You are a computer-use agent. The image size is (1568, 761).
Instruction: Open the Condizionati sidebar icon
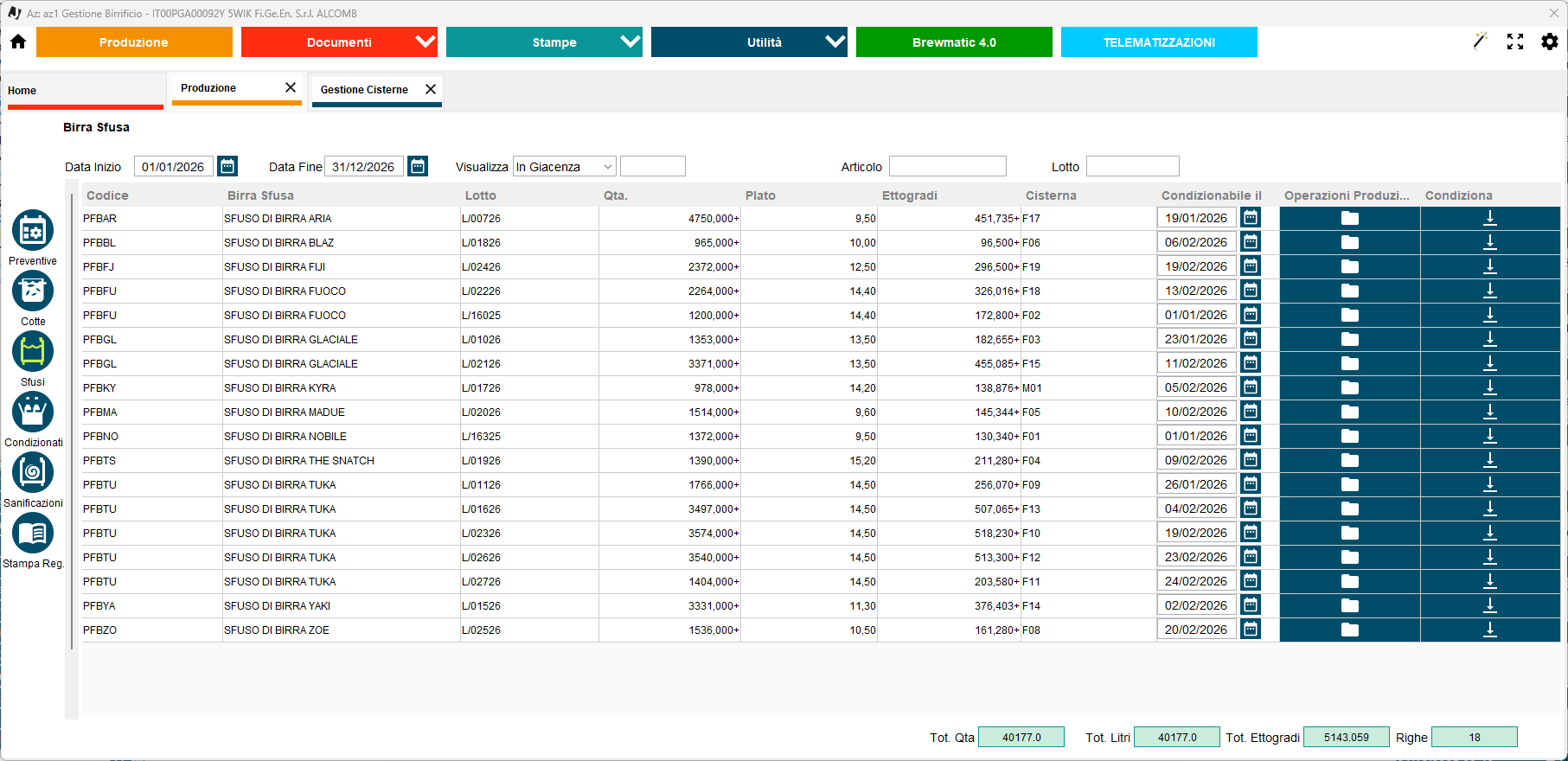pyautogui.click(x=33, y=412)
